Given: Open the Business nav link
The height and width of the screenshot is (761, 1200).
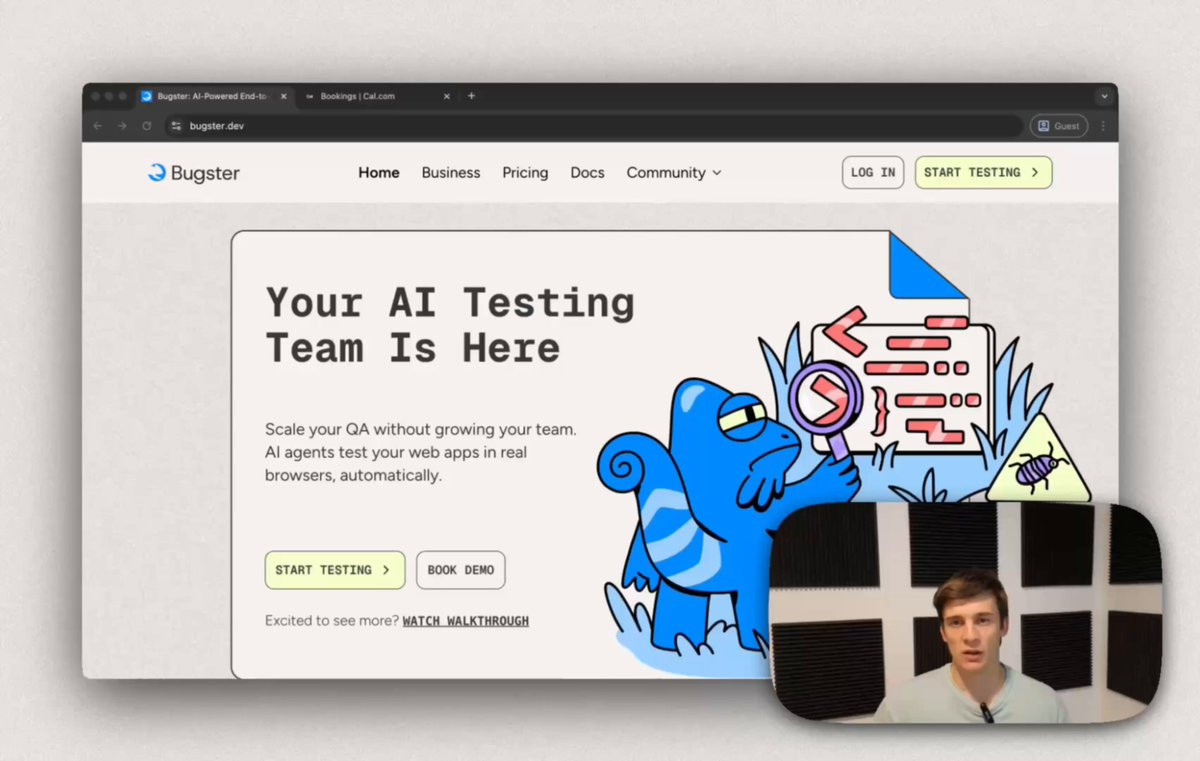Looking at the screenshot, I should point(451,172).
